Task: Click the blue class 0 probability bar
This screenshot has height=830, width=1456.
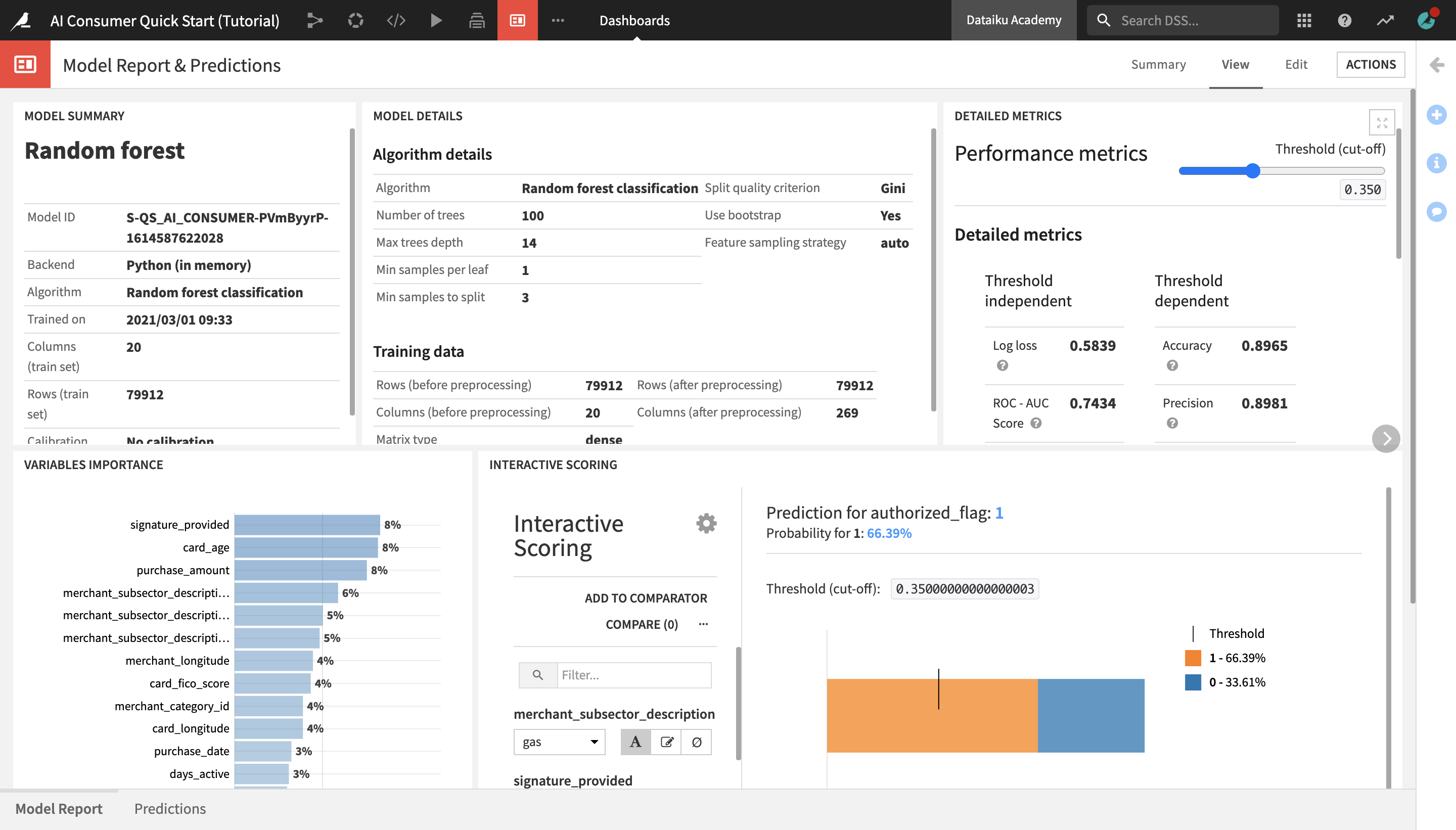Action: tap(1090, 715)
